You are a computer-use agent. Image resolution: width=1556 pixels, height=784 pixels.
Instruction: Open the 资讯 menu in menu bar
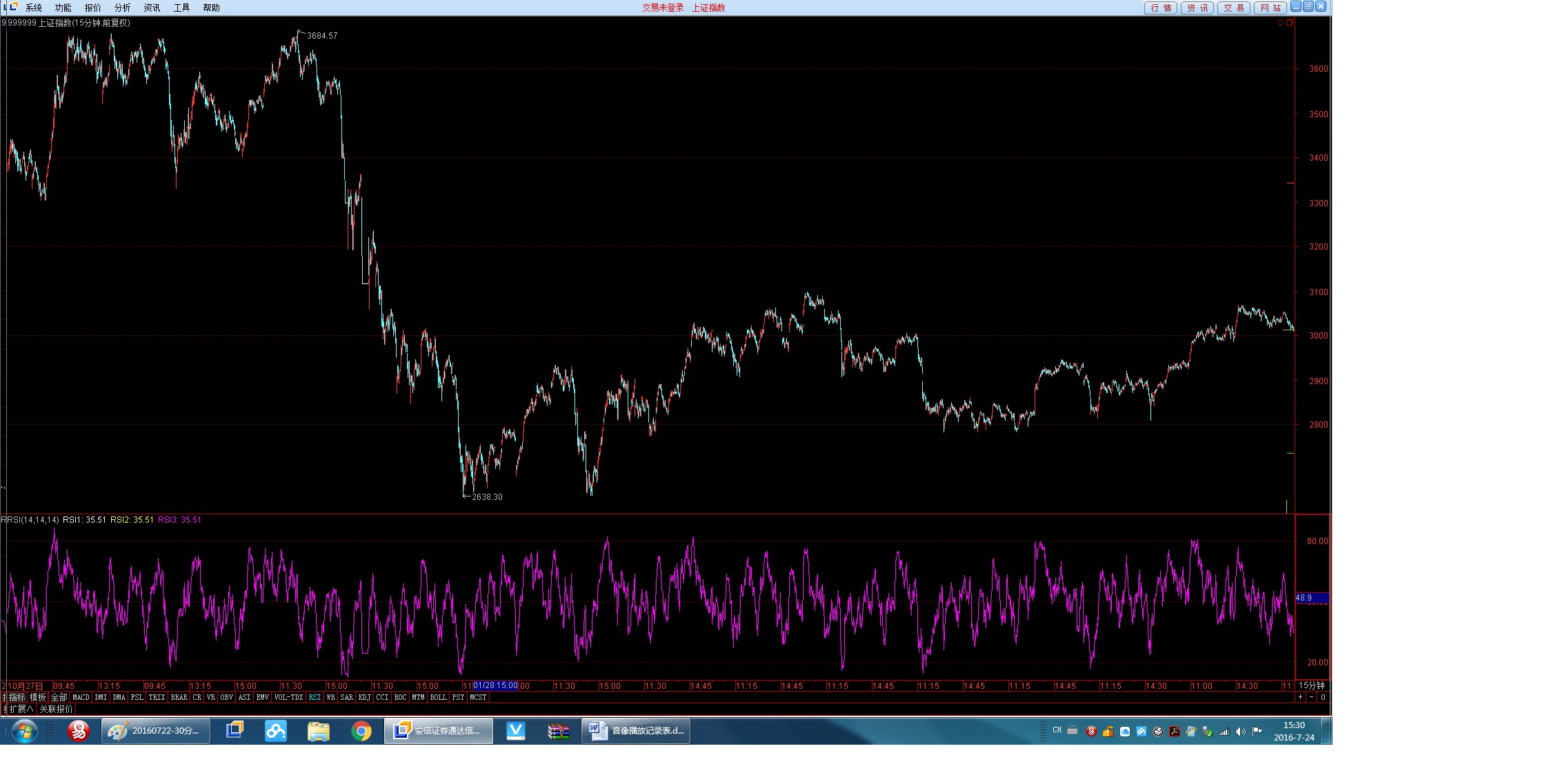pyautogui.click(x=152, y=8)
